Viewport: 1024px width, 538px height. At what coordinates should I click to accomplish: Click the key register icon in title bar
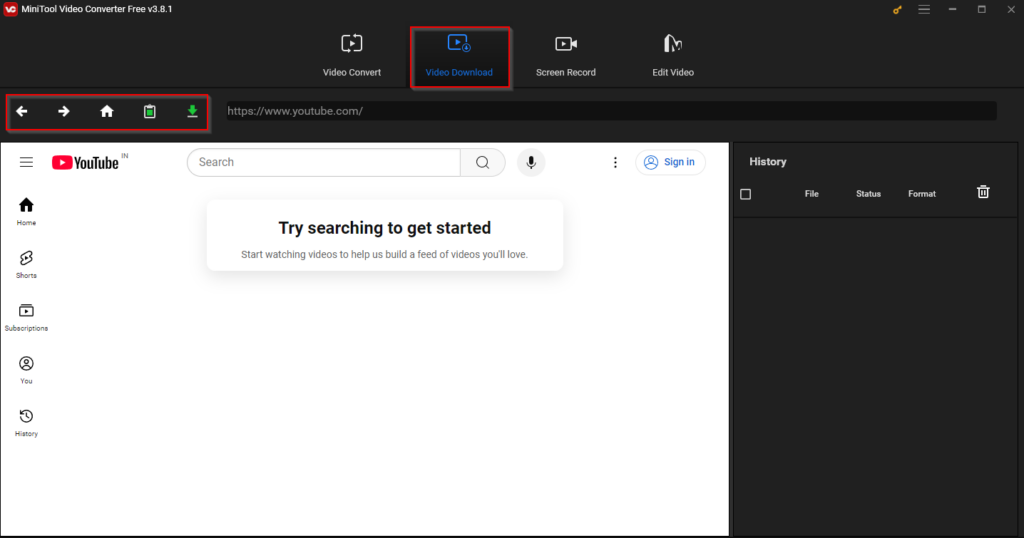[897, 10]
